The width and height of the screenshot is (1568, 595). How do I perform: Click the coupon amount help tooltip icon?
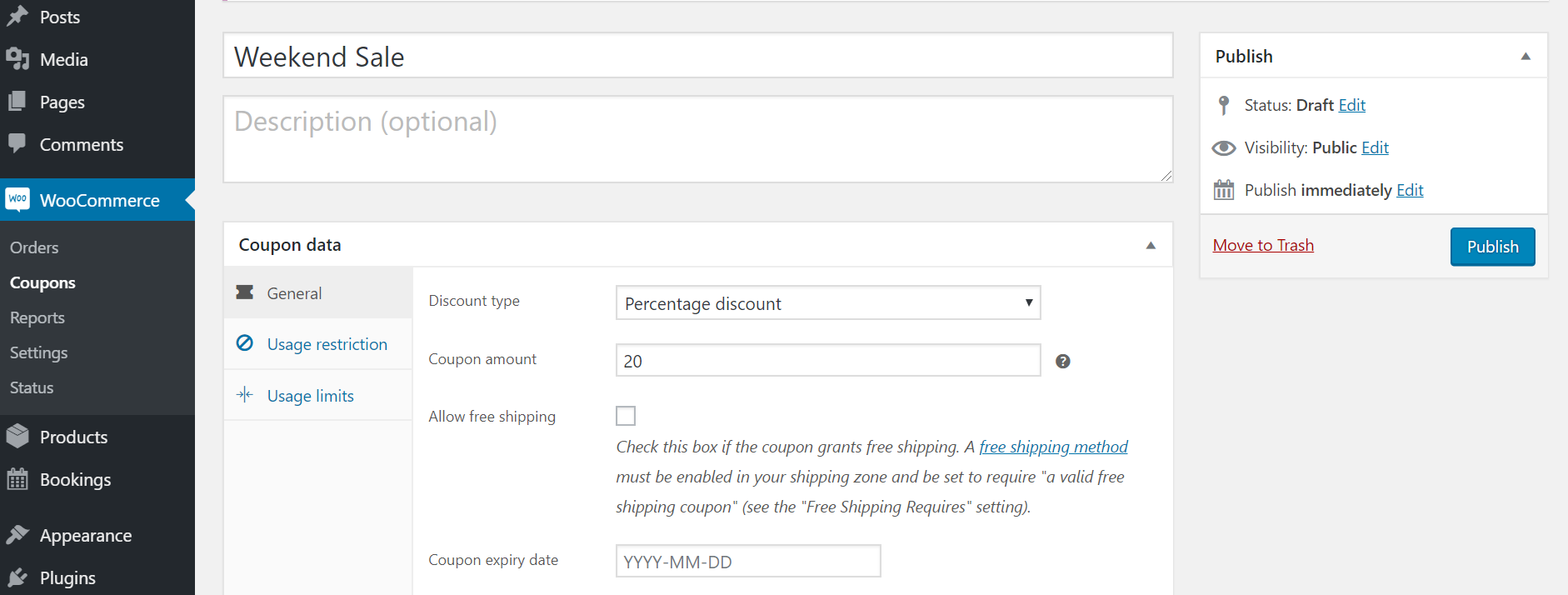pos(1062,361)
